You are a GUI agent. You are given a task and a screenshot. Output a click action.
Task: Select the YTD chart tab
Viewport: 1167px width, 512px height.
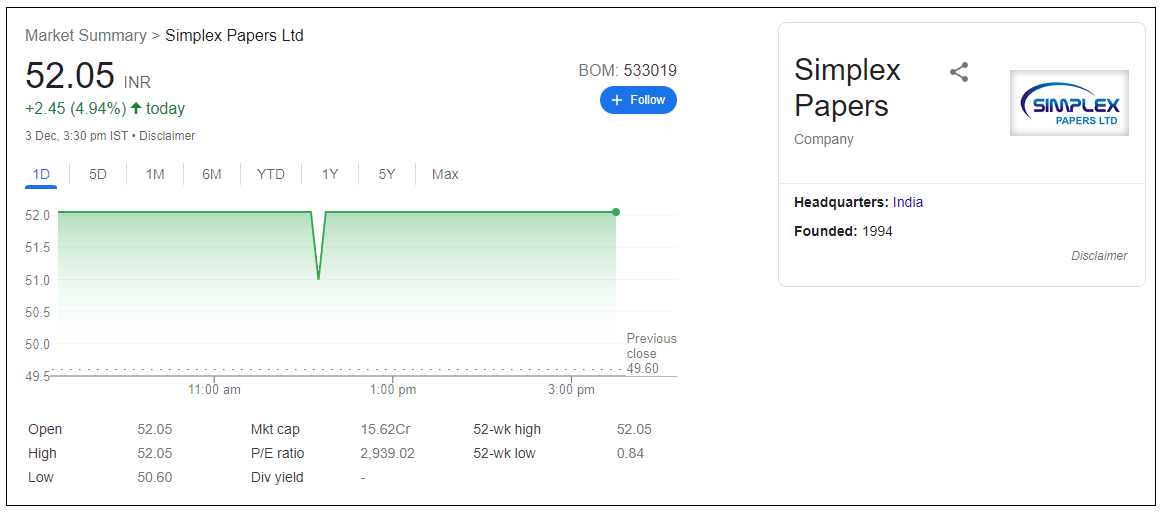tap(271, 174)
